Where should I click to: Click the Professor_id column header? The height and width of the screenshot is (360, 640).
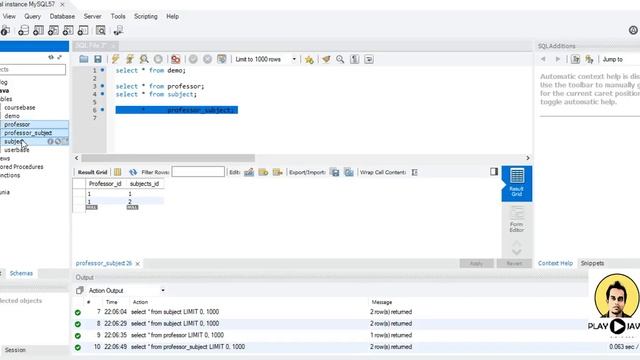tap(105, 184)
